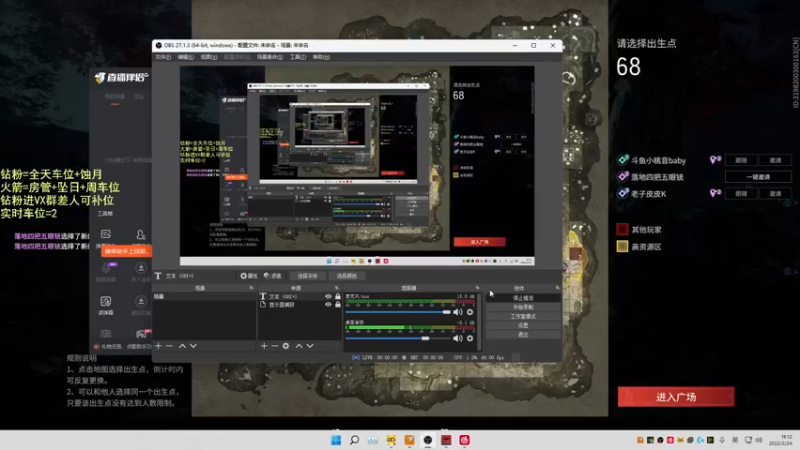Toggle lock on 文本 (GDI+) source

point(337,296)
